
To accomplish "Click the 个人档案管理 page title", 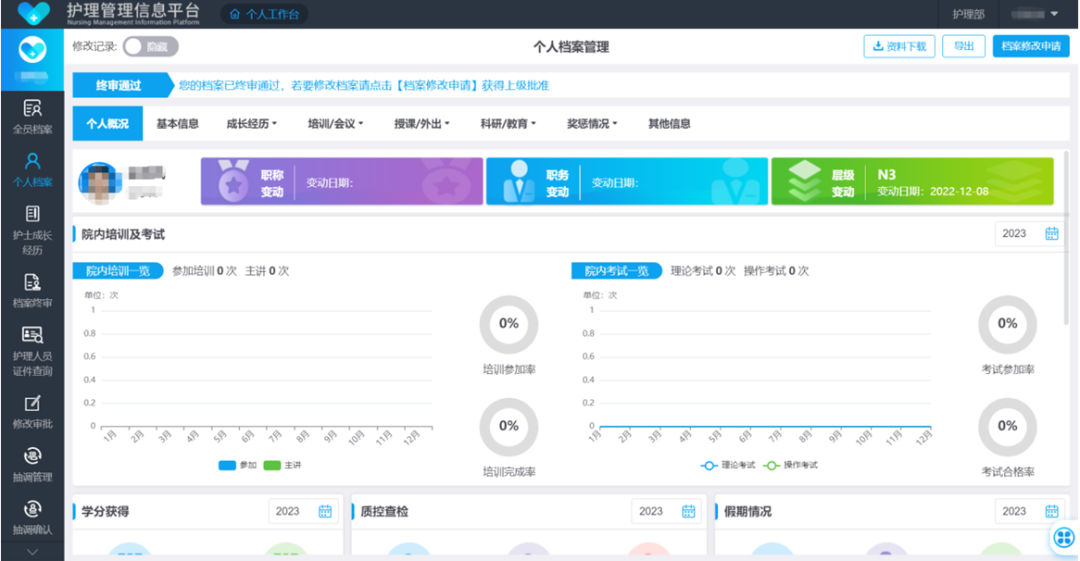I will (x=571, y=47).
